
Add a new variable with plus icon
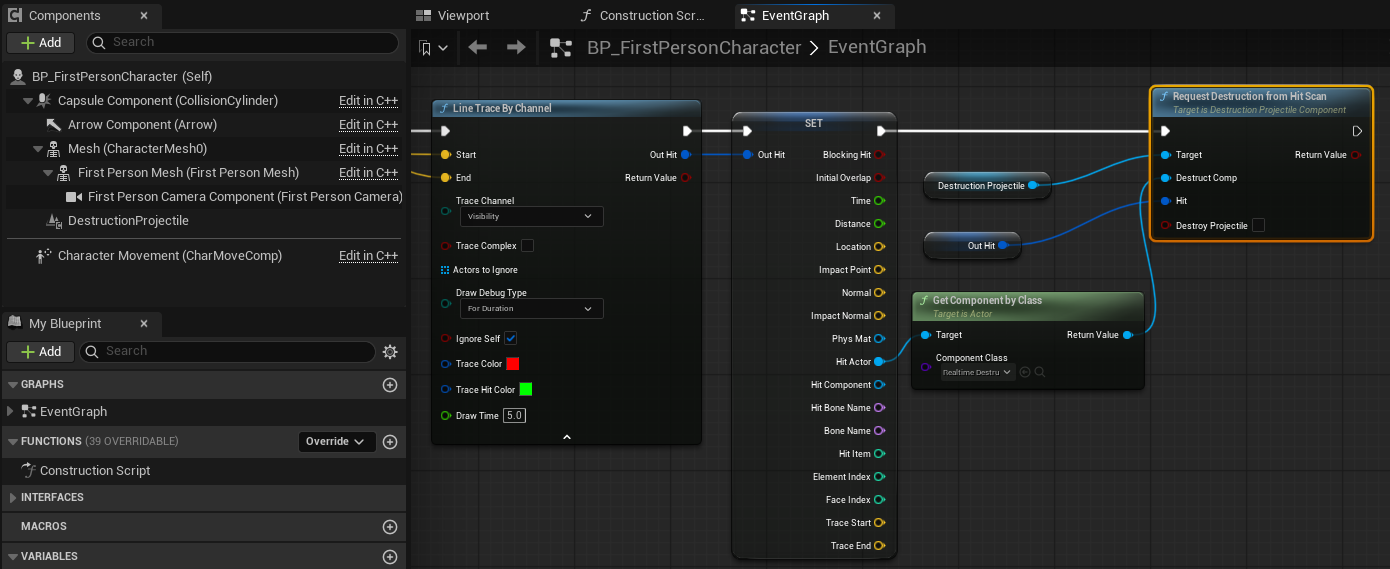(390, 557)
